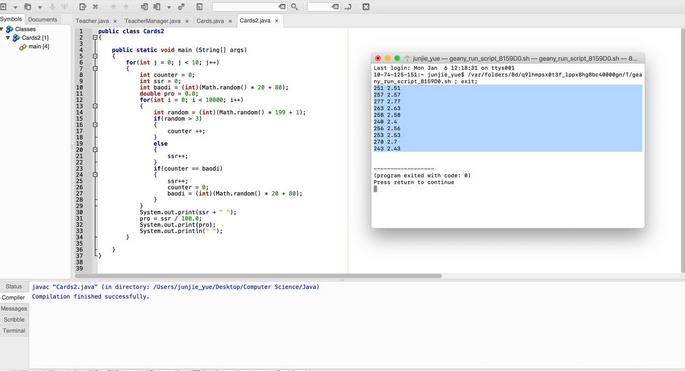Fold the if block at line 16
The image size is (685, 371).
(x=95, y=125)
